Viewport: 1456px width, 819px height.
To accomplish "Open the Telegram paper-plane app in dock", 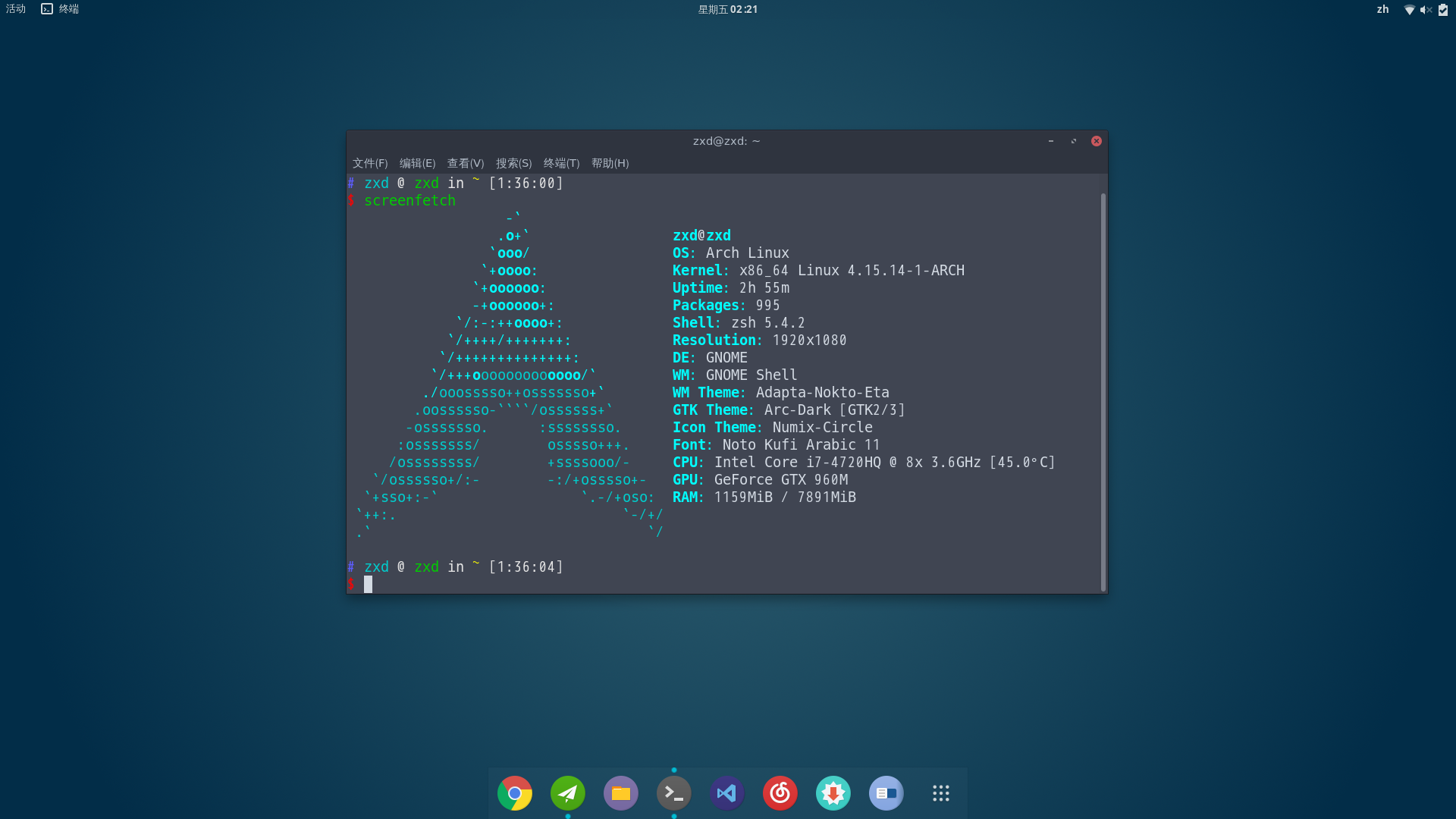I will pyautogui.click(x=568, y=793).
